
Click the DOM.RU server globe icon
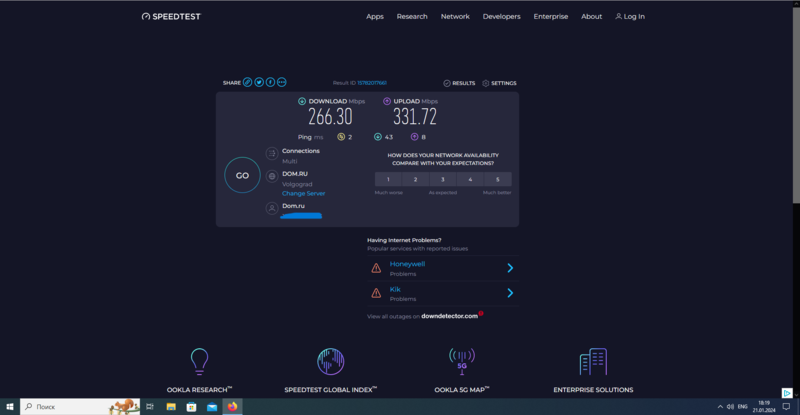(272, 176)
